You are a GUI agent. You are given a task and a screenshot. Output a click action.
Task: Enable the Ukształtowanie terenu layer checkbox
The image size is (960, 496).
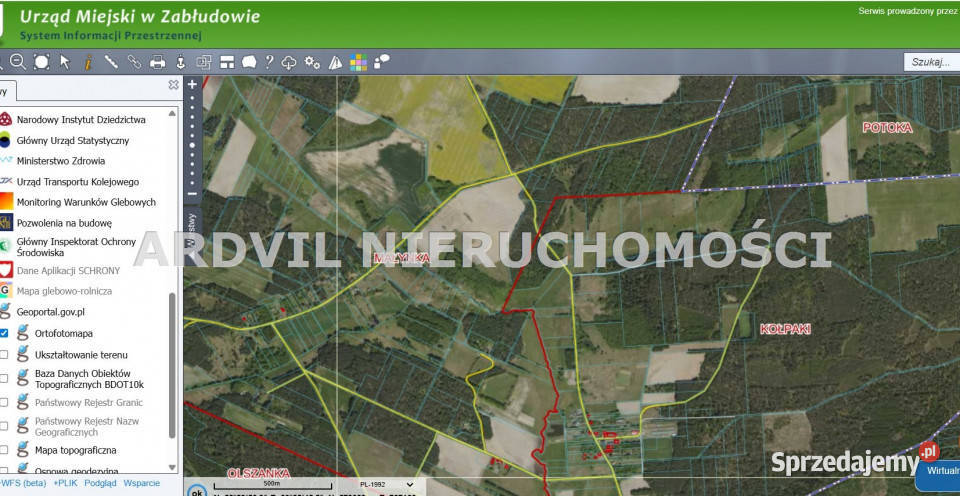[x=5, y=355]
